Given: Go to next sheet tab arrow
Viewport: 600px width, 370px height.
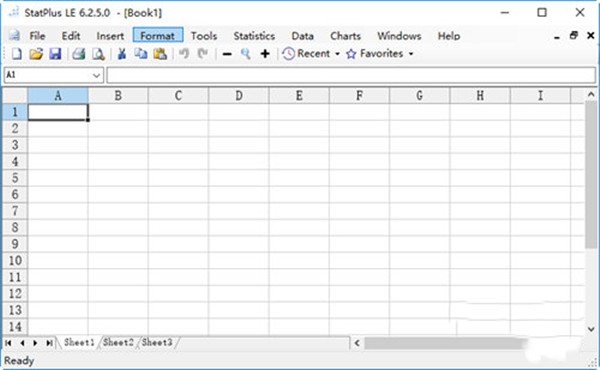Looking at the screenshot, I should [x=35, y=343].
